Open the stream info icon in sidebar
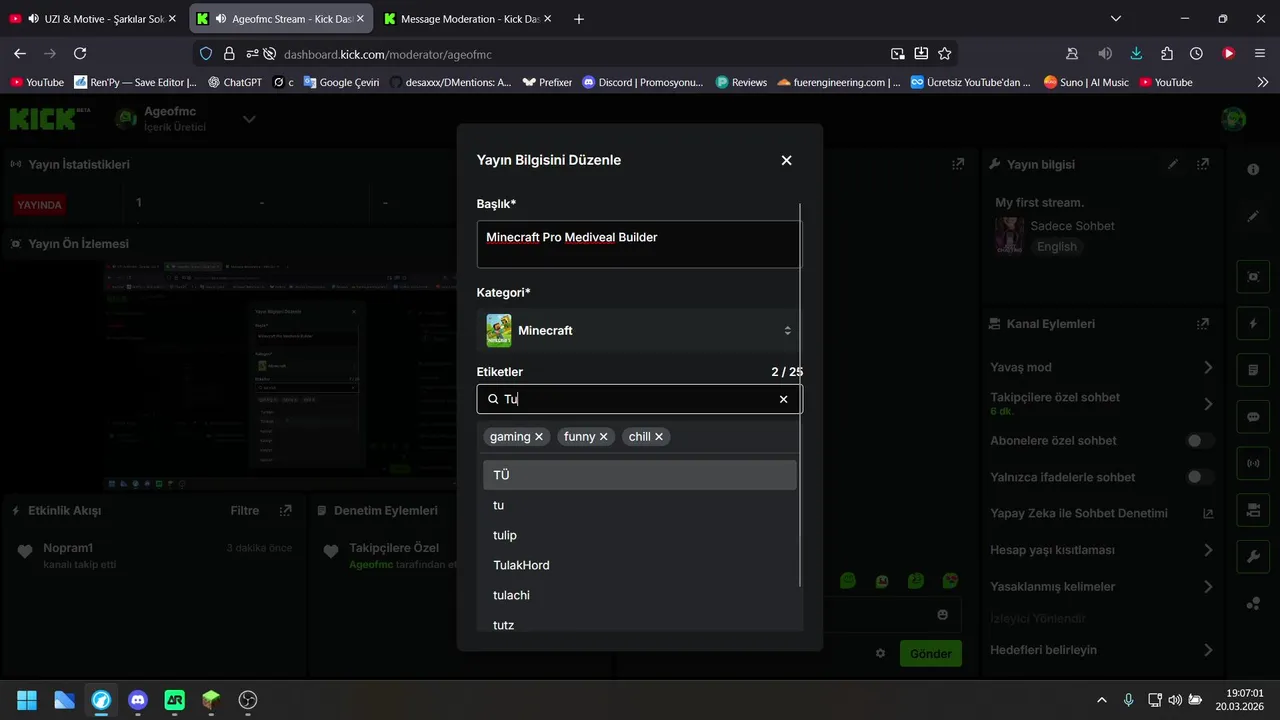1280x720 pixels. 1253,170
